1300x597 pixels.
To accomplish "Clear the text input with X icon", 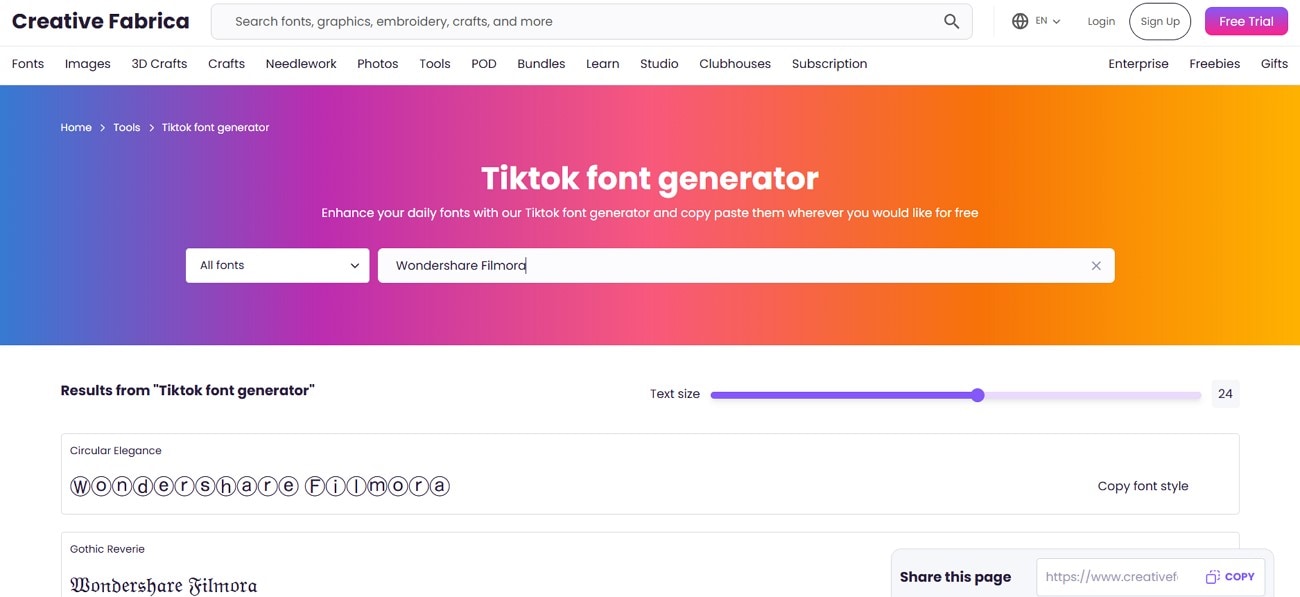I will coord(1096,266).
